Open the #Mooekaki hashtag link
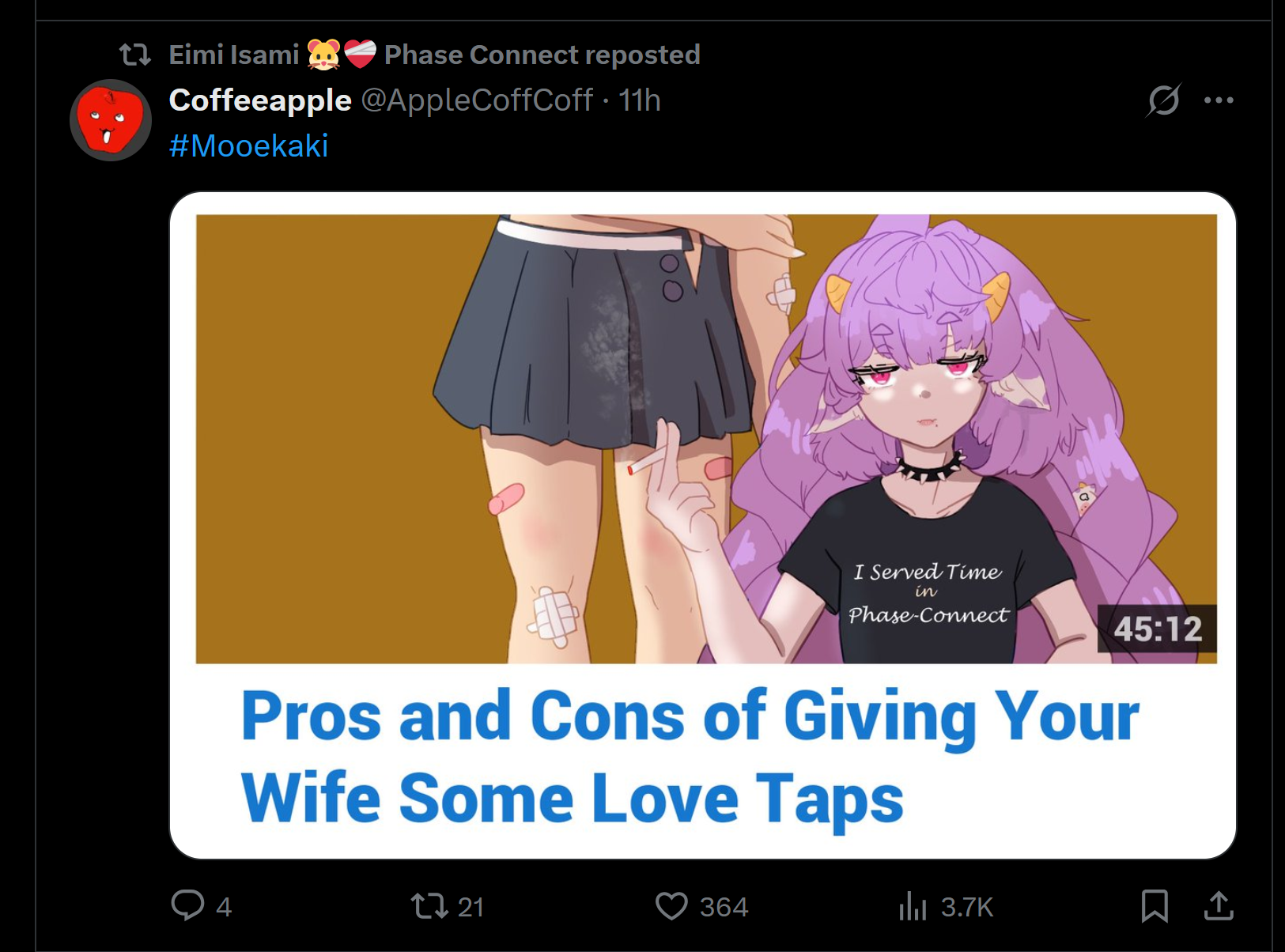The height and width of the screenshot is (952, 1285). pos(248,145)
